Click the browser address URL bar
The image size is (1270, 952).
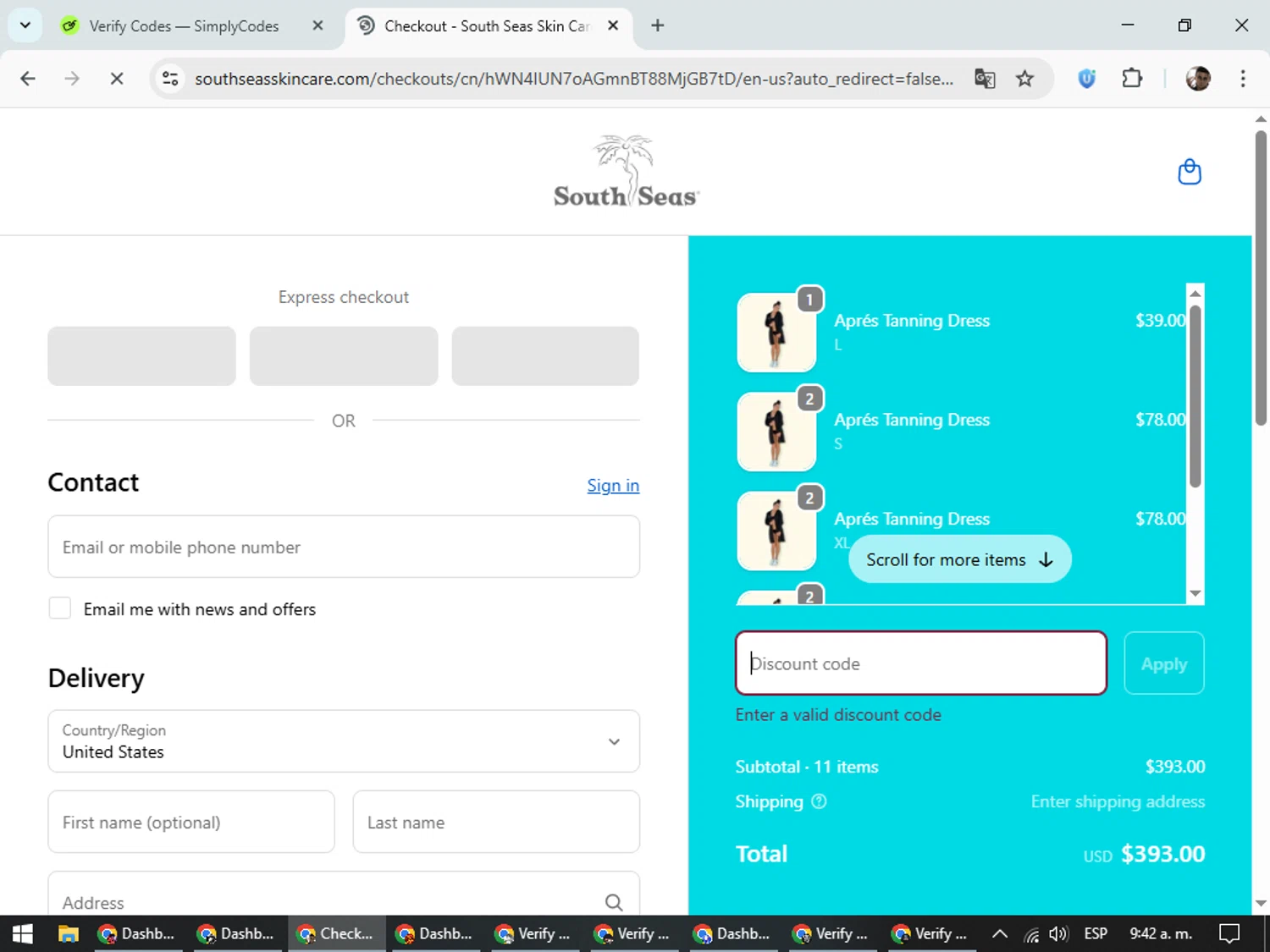[x=574, y=79]
